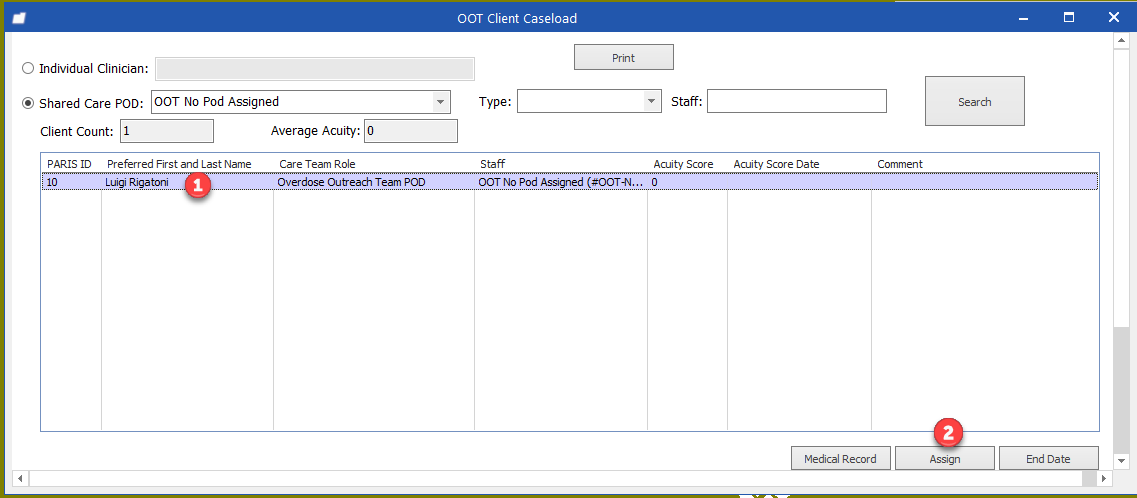Open the Medical Record for the selected client
The image size is (1137, 498).
840,459
